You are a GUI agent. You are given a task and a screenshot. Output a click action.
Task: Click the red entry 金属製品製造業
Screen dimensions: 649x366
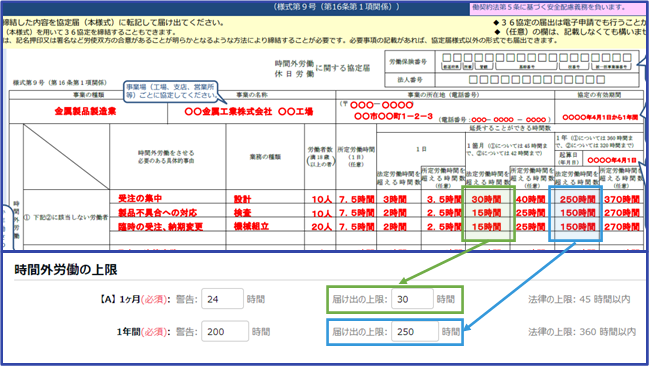(x=85, y=111)
